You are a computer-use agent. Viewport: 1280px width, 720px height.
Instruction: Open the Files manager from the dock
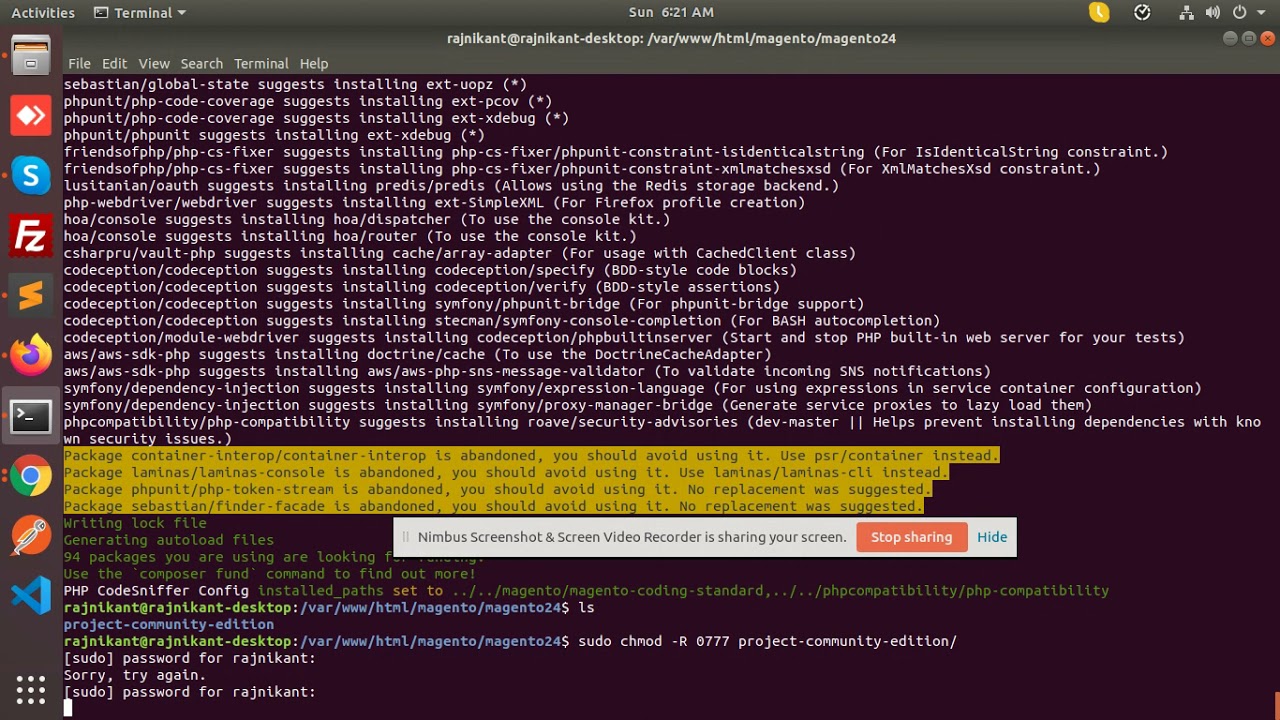(31, 55)
